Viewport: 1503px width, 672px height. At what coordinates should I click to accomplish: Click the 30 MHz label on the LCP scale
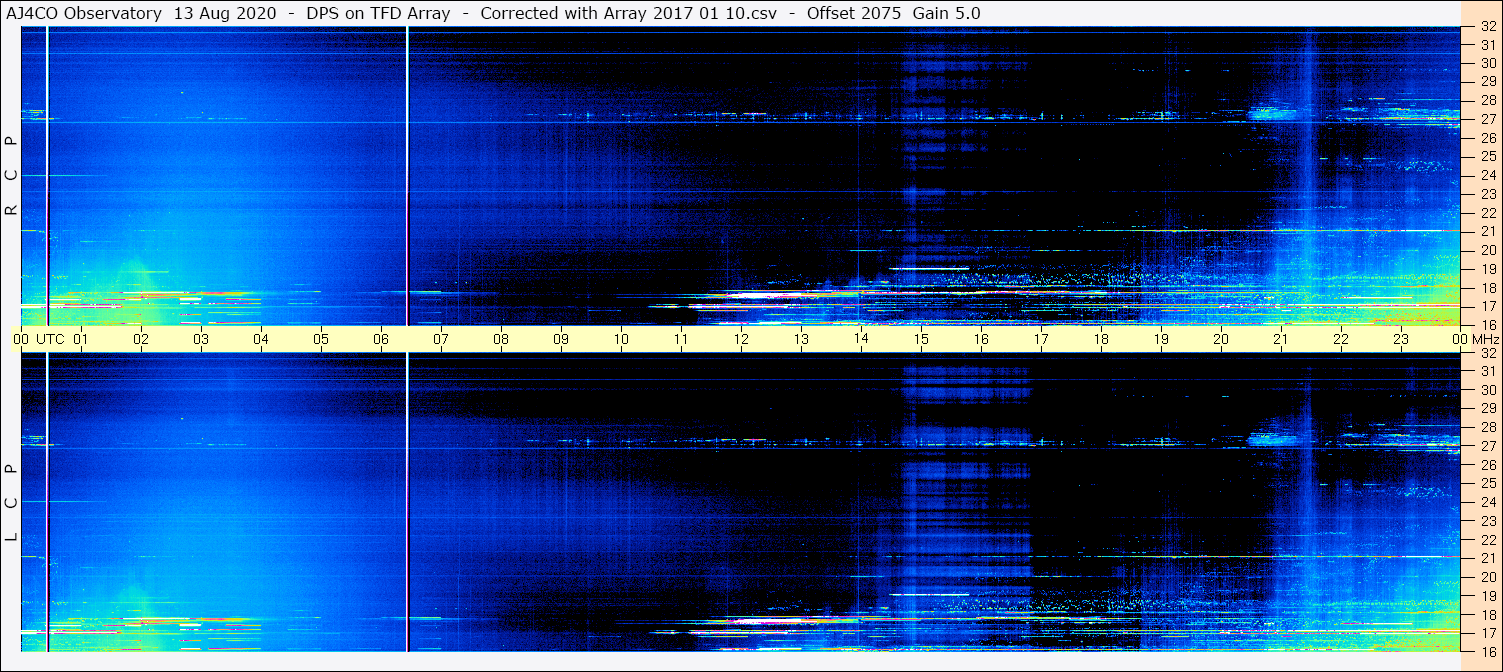point(1487,390)
